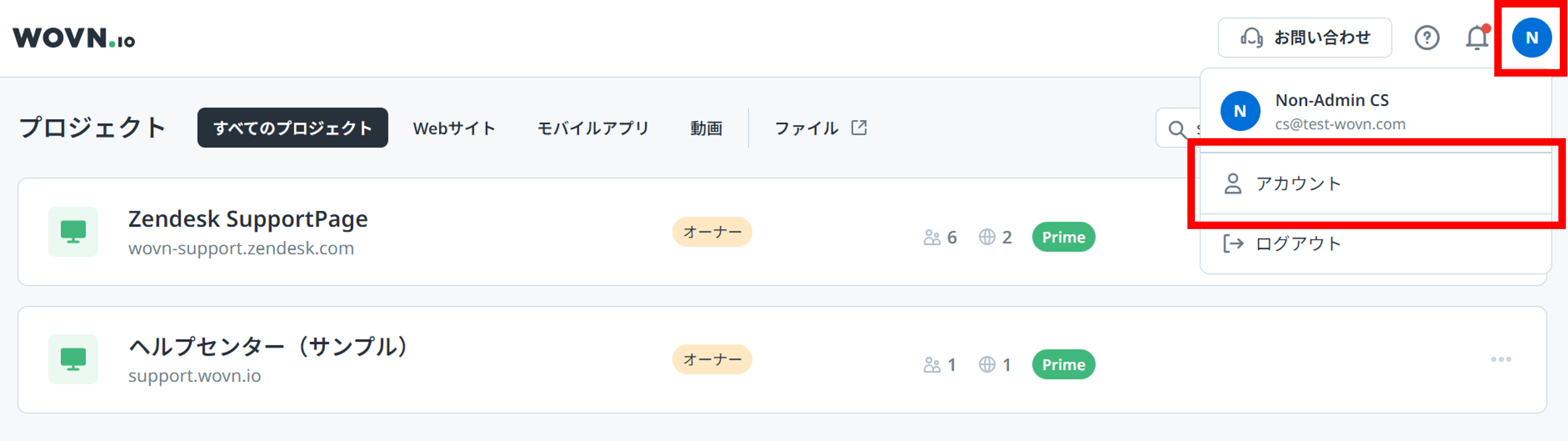Click the green Prime badge on Zendesk SupportPage

pos(1063,237)
